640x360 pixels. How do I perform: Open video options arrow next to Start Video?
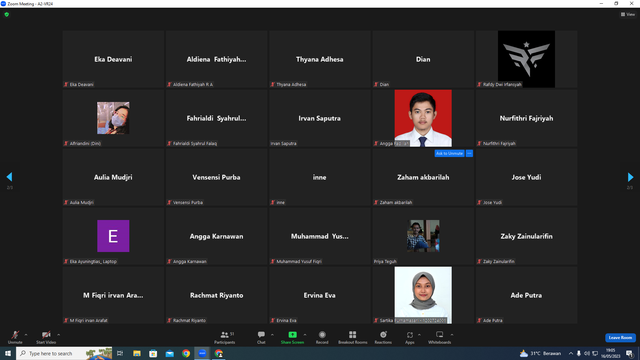(x=58, y=335)
